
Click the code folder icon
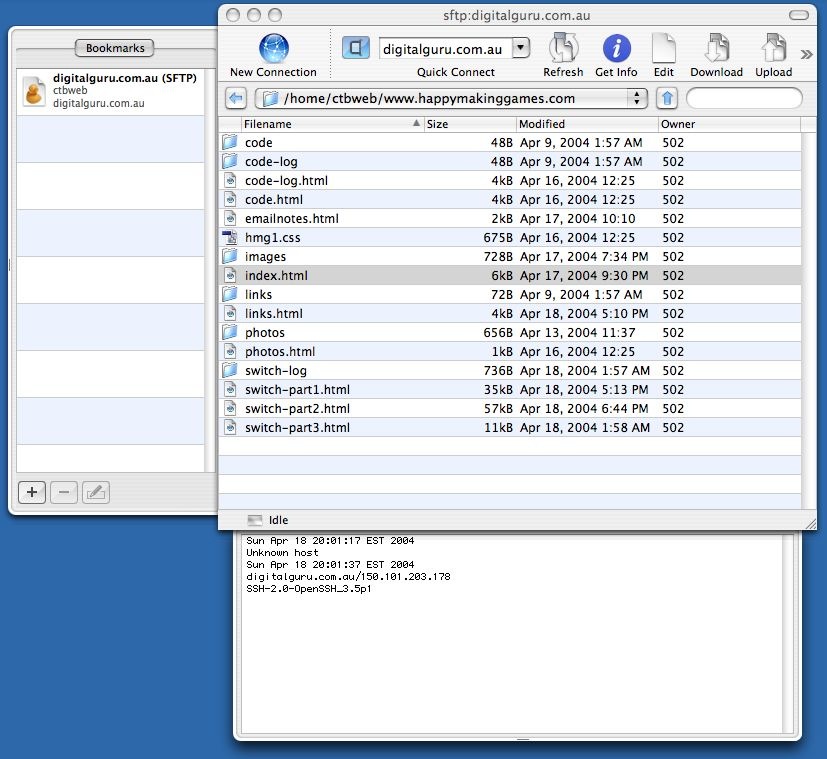tap(230, 142)
